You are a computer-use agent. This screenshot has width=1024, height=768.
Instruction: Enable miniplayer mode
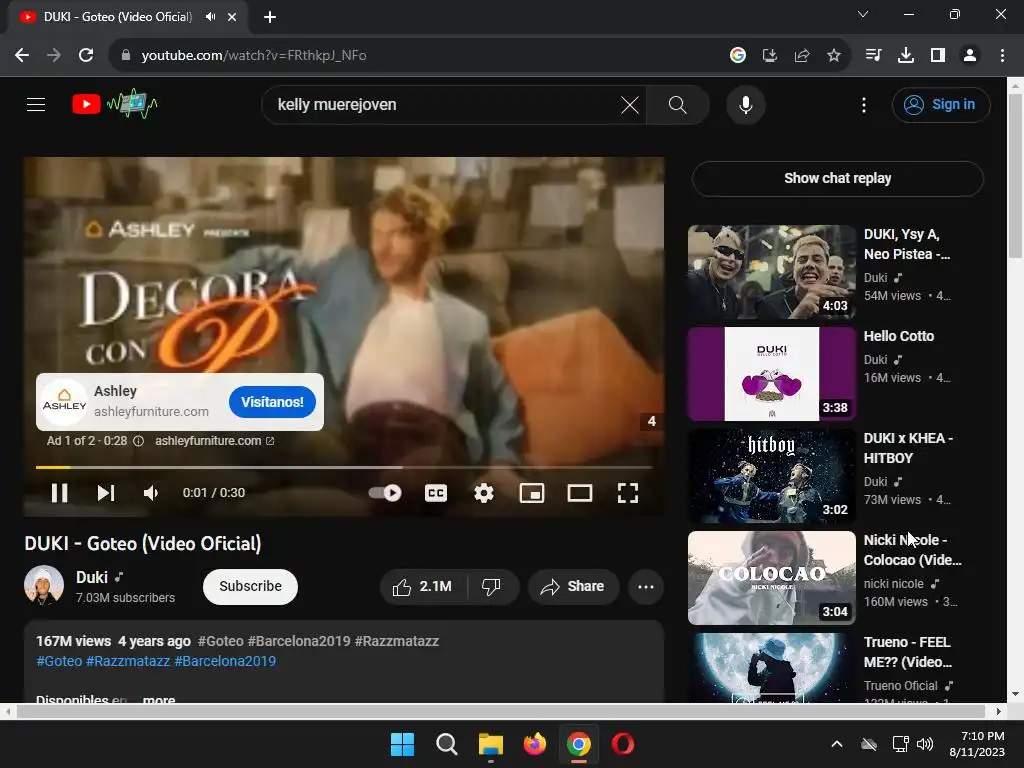point(532,493)
